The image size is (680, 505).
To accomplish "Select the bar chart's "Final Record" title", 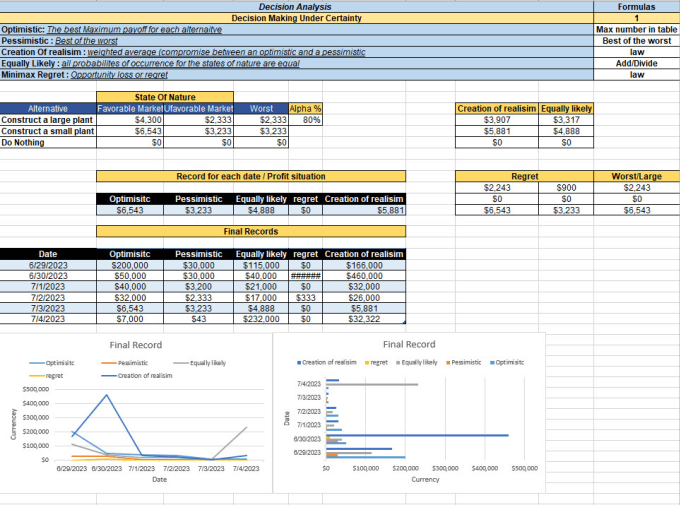I will [409, 344].
